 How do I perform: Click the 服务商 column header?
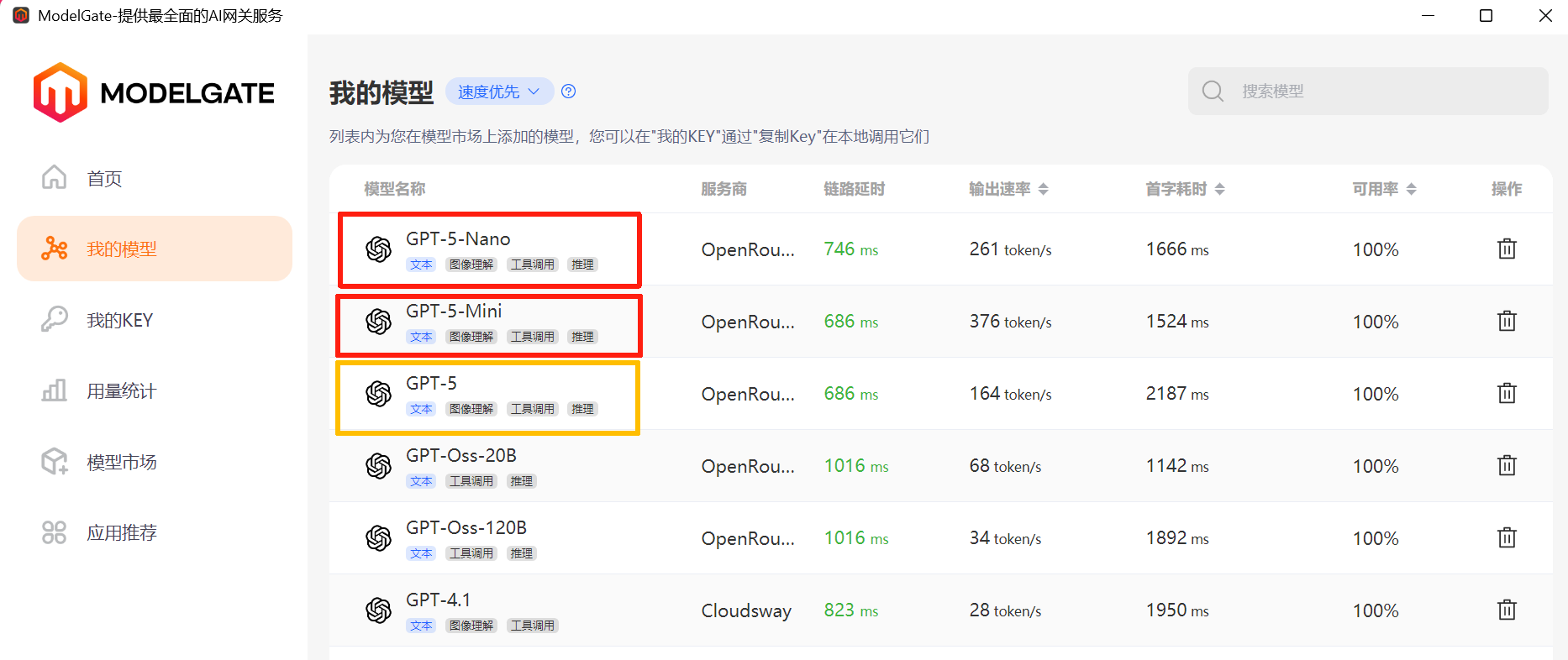723,189
